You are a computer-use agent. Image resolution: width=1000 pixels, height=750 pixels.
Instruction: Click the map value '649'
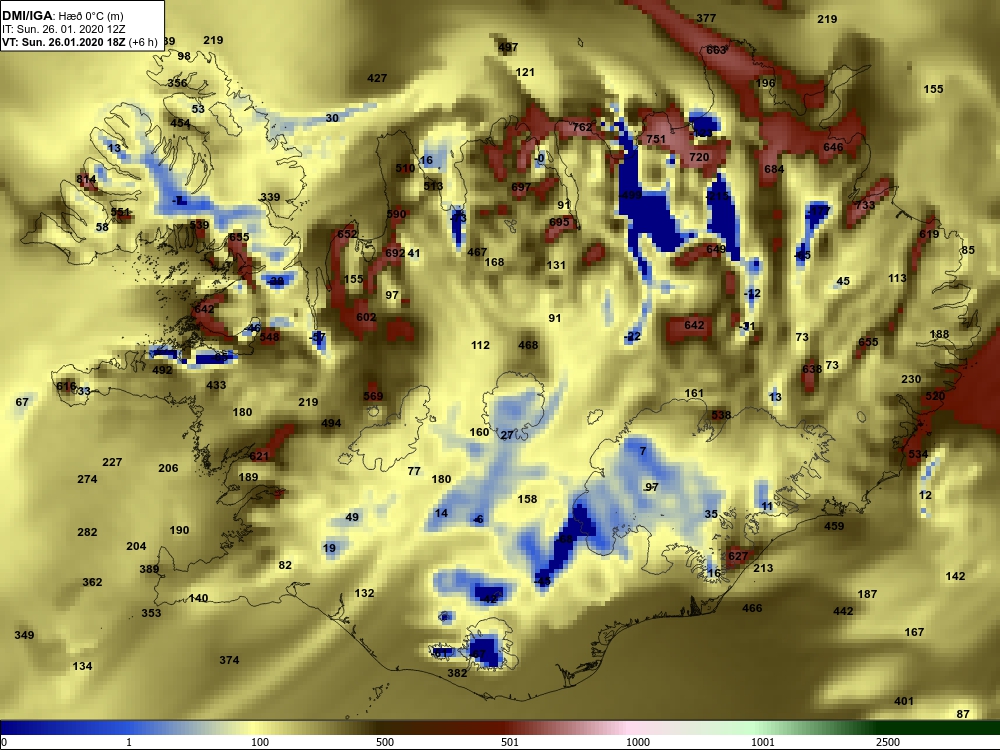[x=716, y=249]
